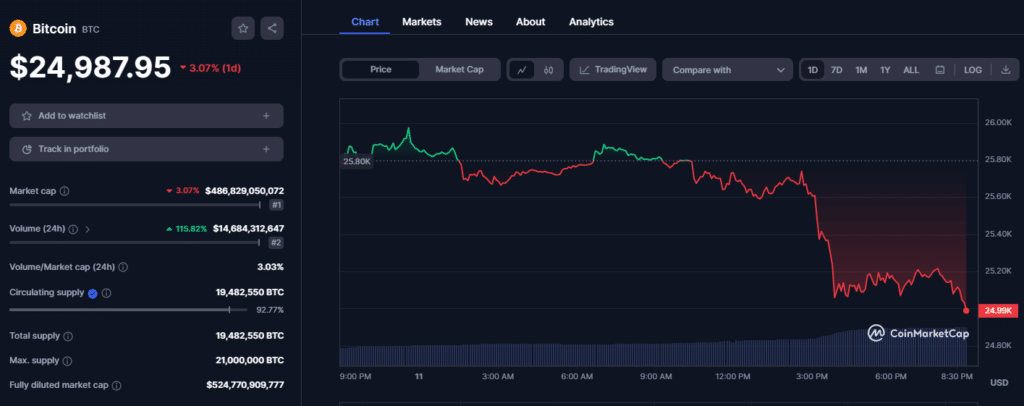Click the USD currency label
1024x406 pixels.
pos(999,383)
